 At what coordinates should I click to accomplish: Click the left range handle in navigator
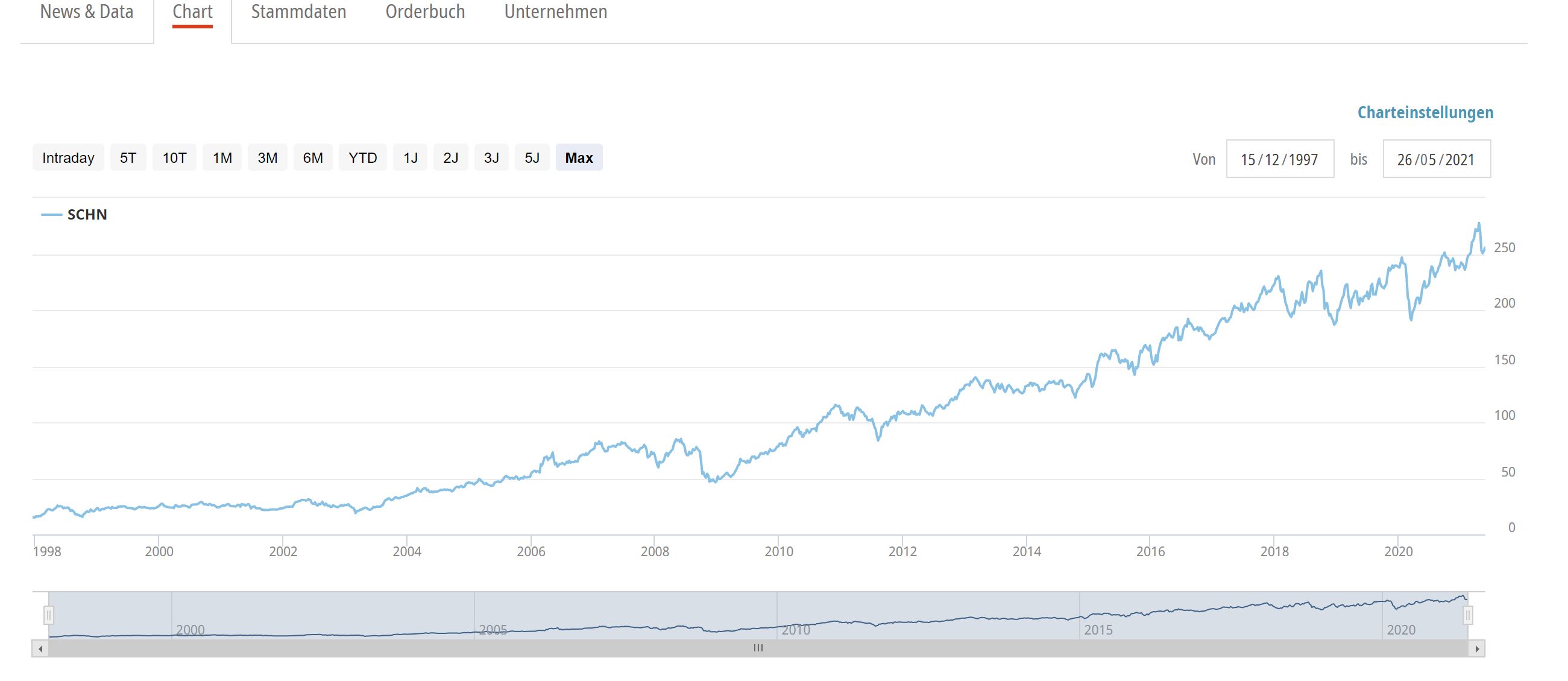49,615
